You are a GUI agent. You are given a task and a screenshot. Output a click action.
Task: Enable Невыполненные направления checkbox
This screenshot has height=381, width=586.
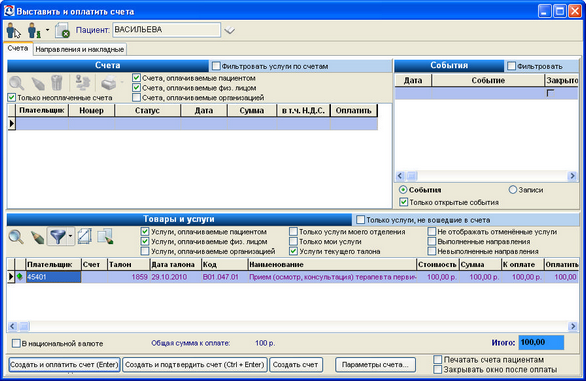(x=432, y=251)
